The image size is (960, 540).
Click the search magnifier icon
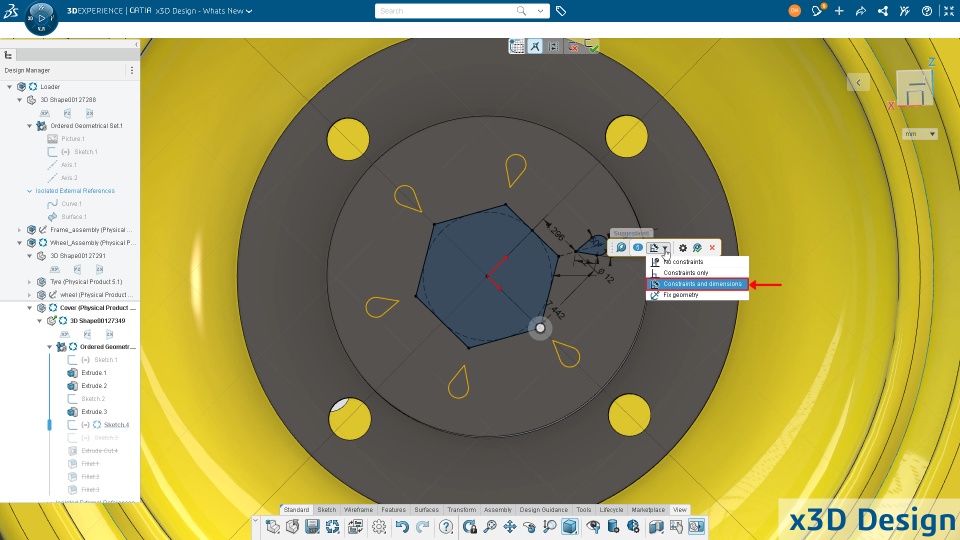coord(521,10)
